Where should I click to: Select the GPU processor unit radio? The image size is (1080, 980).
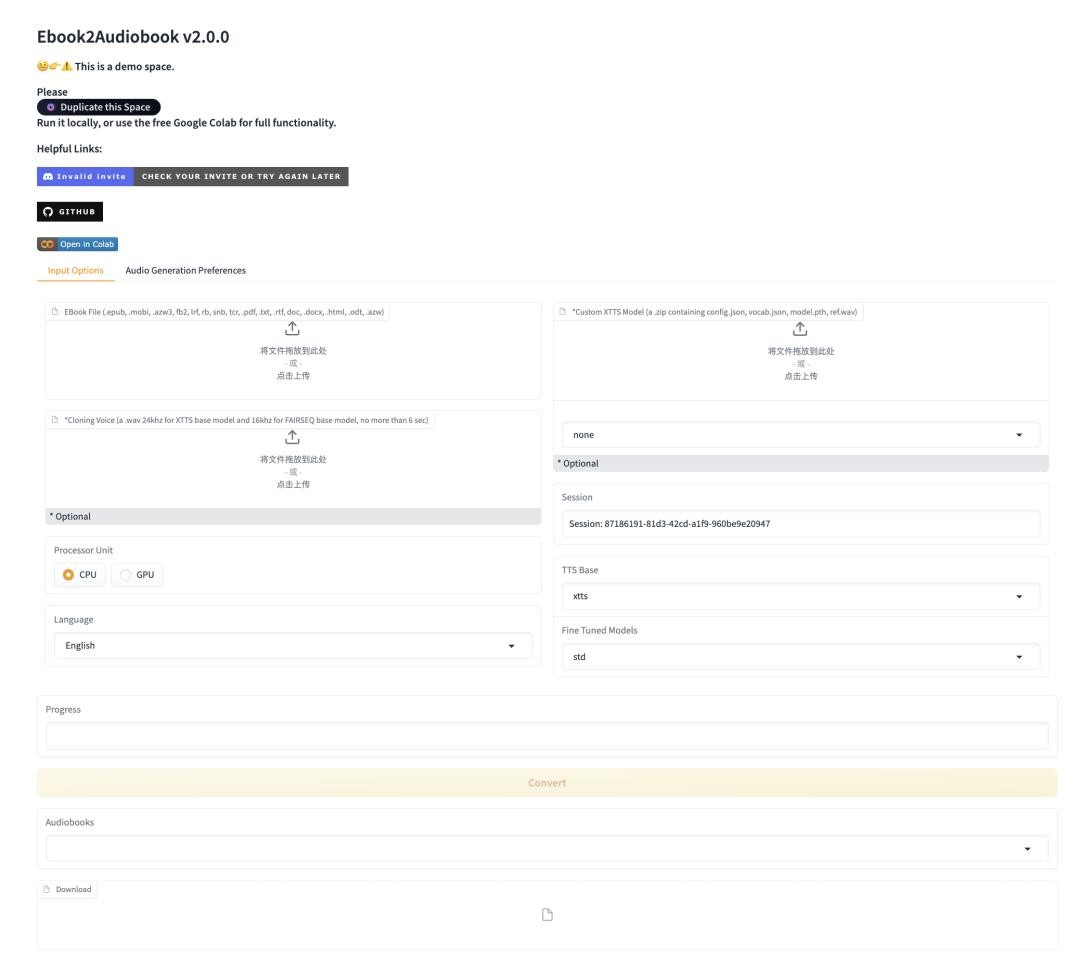click(x=126, y=574)
